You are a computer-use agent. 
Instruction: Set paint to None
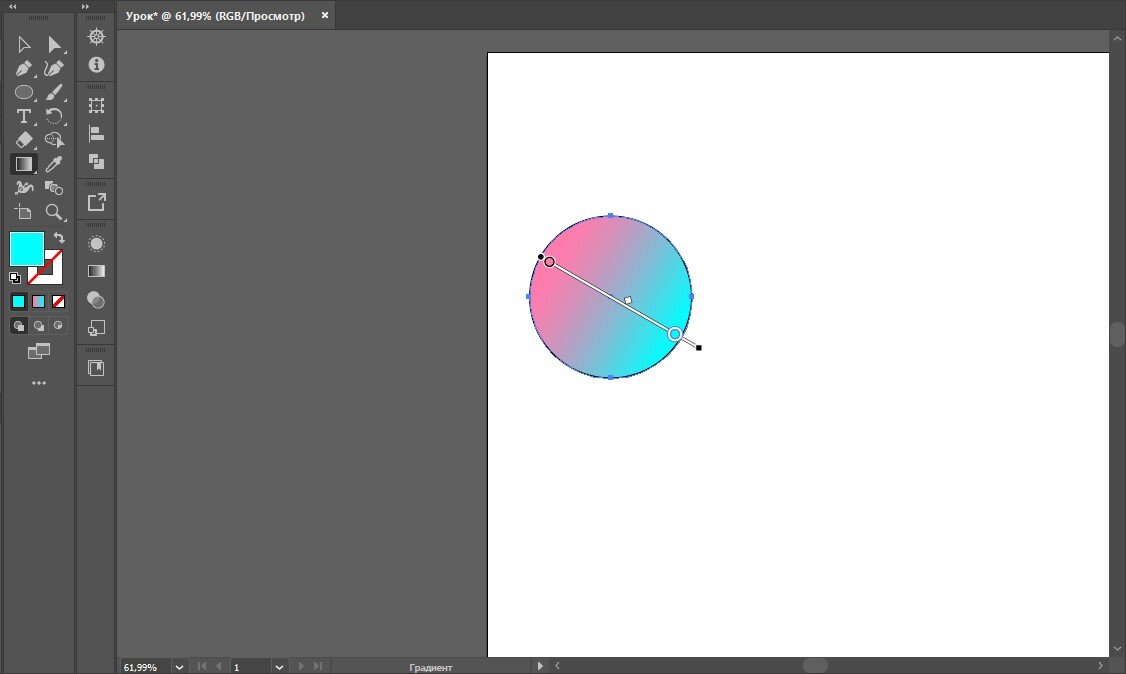[x=59, y=301]
